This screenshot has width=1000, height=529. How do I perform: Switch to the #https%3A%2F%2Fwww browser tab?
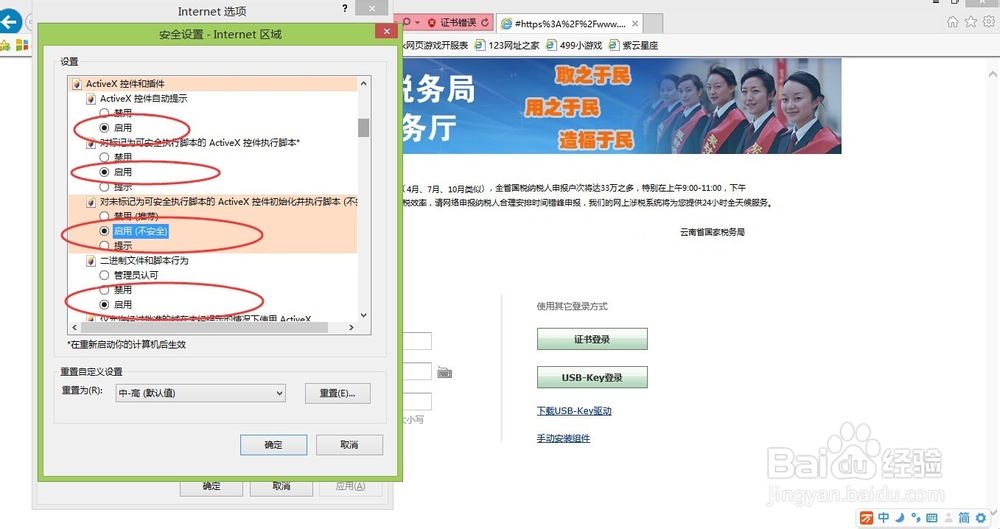click(570, 24)
